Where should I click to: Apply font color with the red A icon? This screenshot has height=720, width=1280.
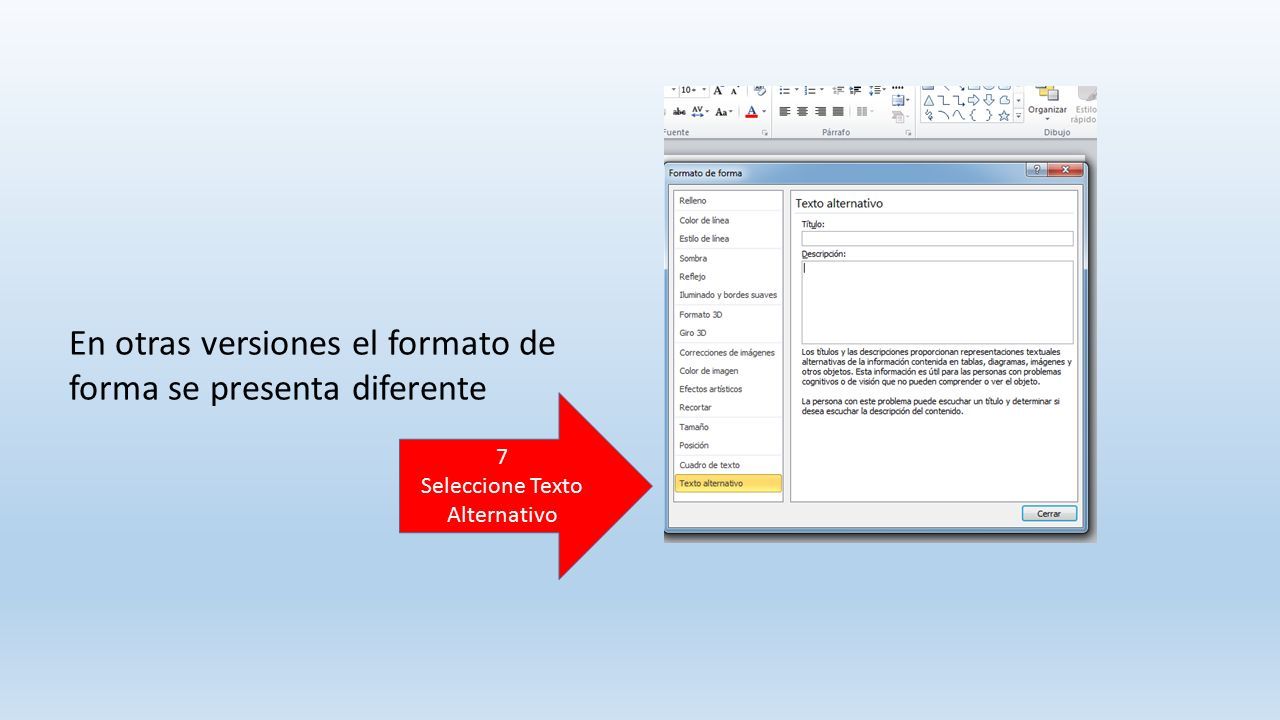[x=751, y=112]
